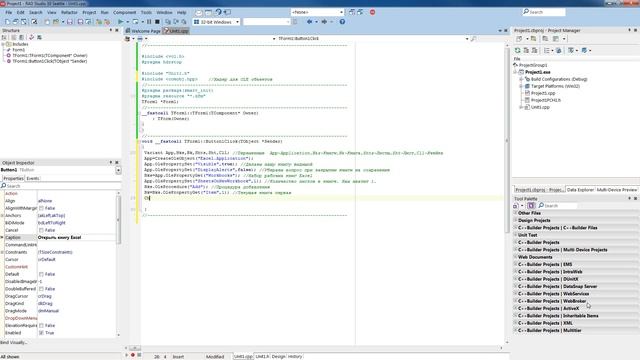Click the envelope icon next to Help menu
Viewport: 640px width, 360px height.
(x=198, y=12)
